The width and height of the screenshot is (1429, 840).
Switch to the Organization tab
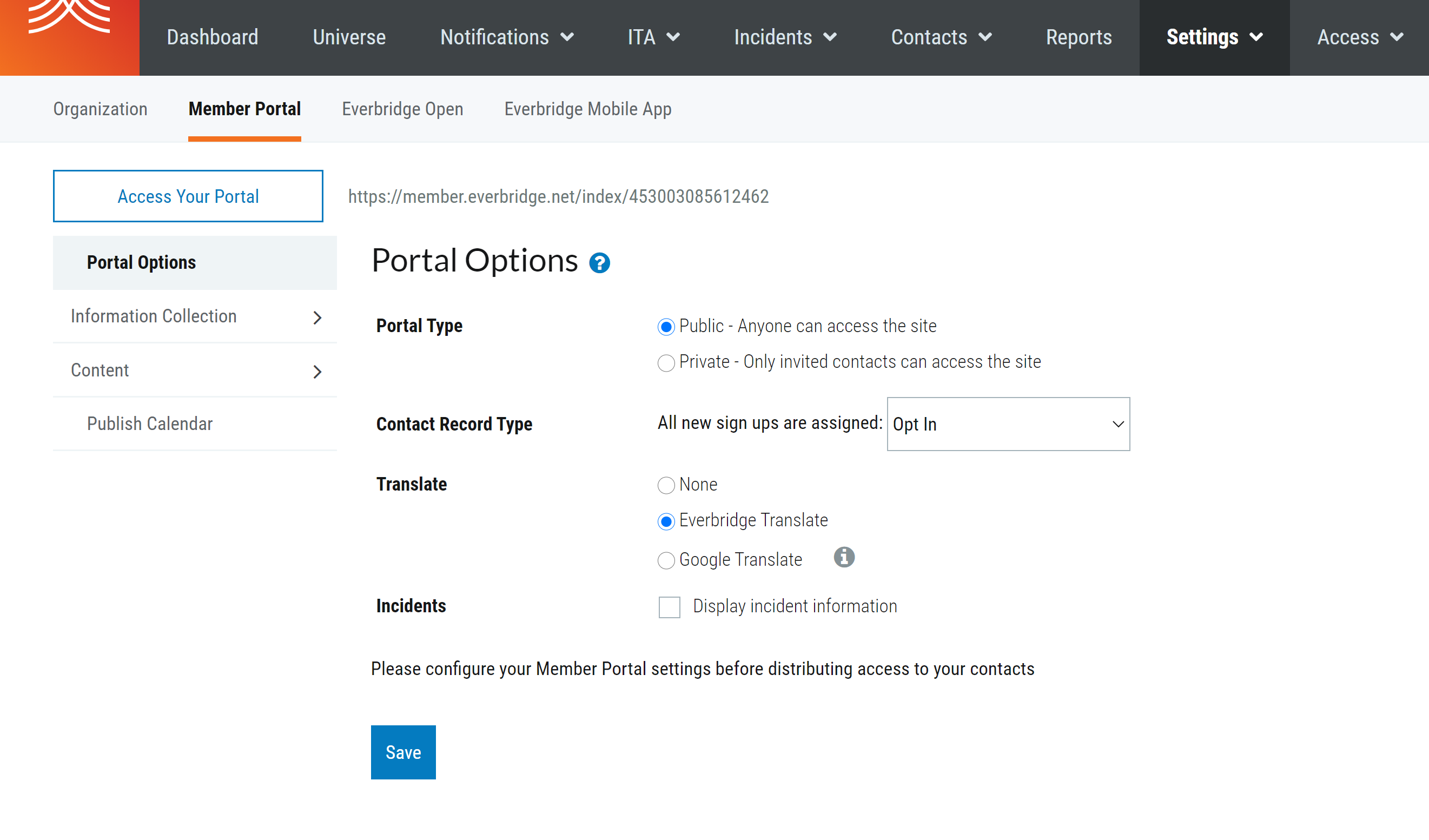click(101, 109)
